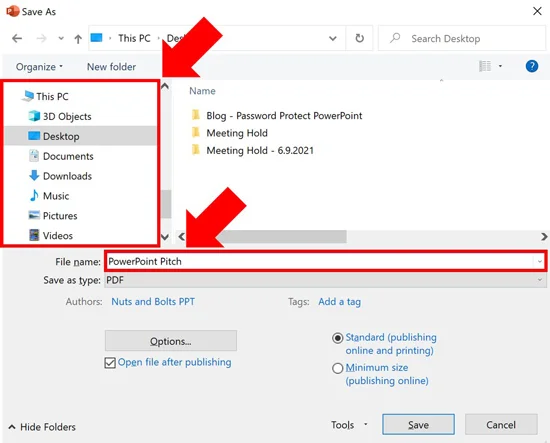Expand the address bar history dropdown
Viewport: 550px width, 443px height.
click(x=333, y=38)
